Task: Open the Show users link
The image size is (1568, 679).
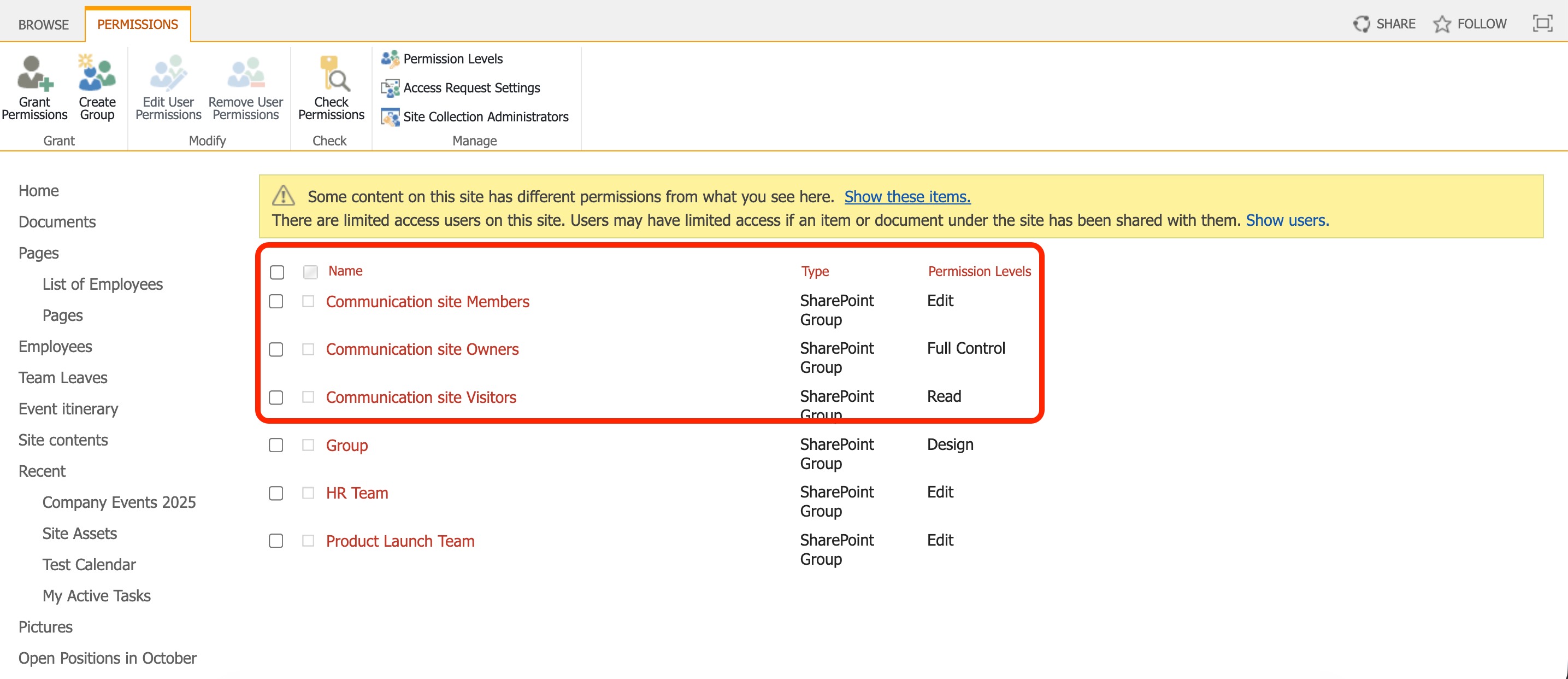Action: click(x=1286, y=220)
